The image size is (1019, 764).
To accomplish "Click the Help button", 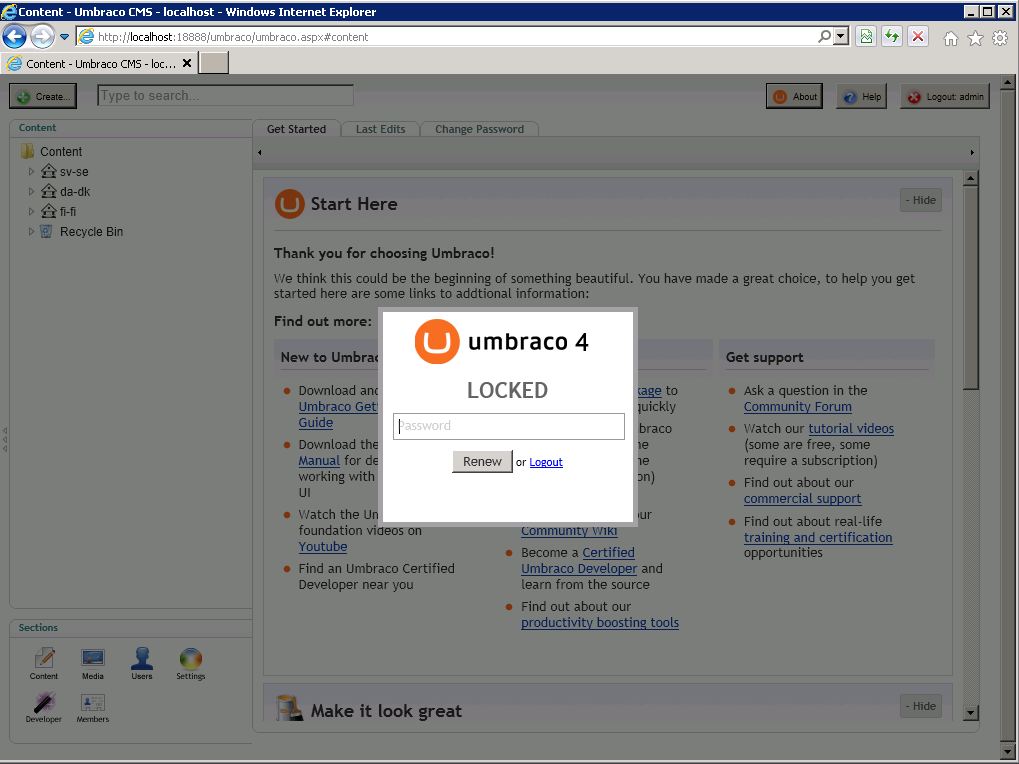I will point(862,96).
